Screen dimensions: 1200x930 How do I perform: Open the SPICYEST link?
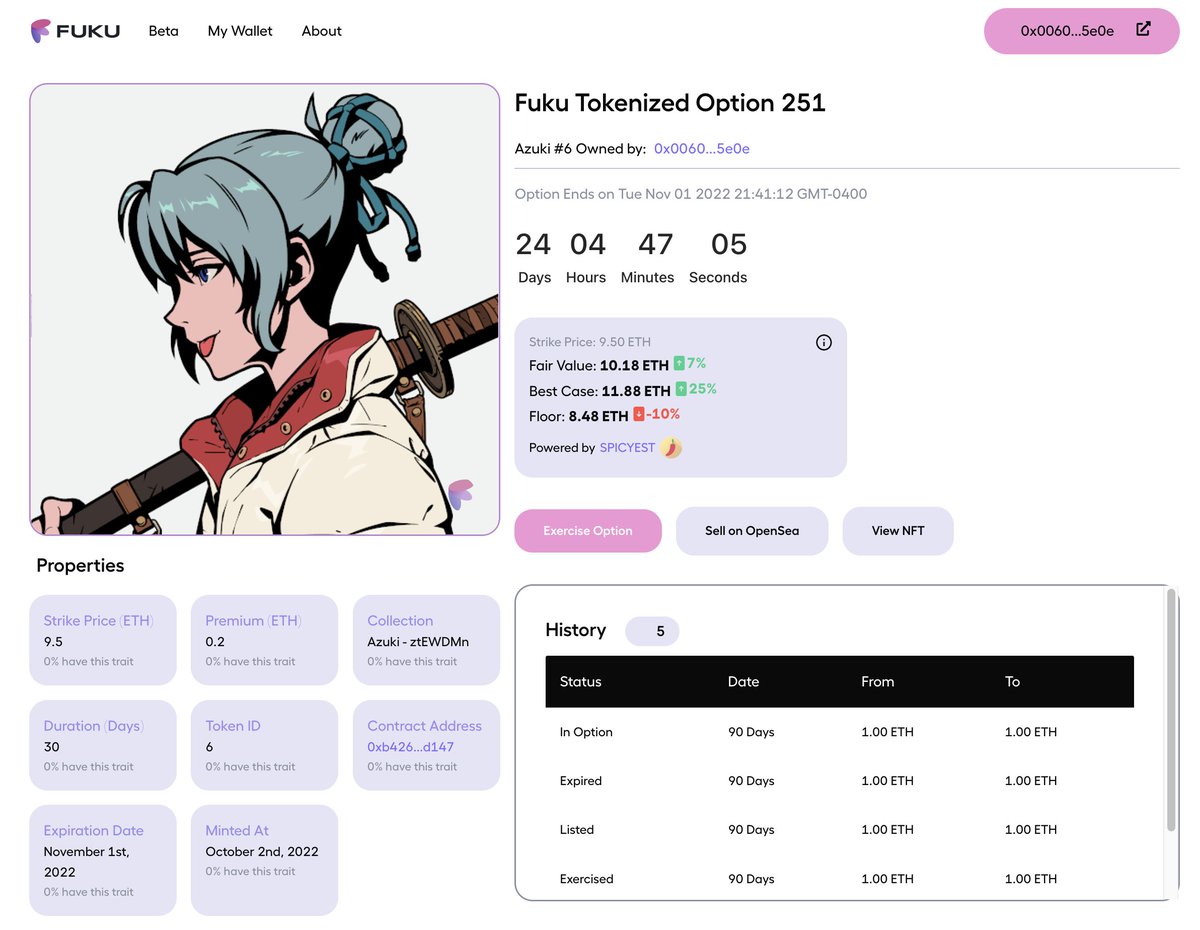[627, 447]
